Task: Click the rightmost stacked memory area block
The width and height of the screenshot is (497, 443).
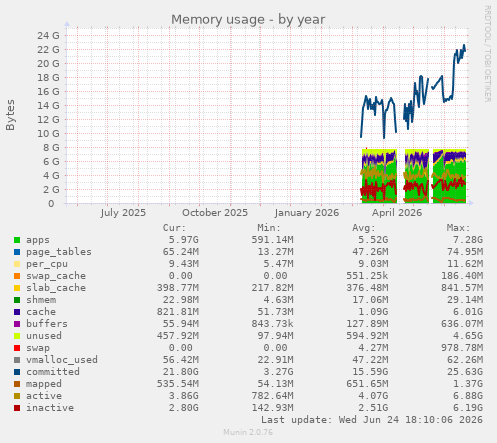Action: point(449,176)
